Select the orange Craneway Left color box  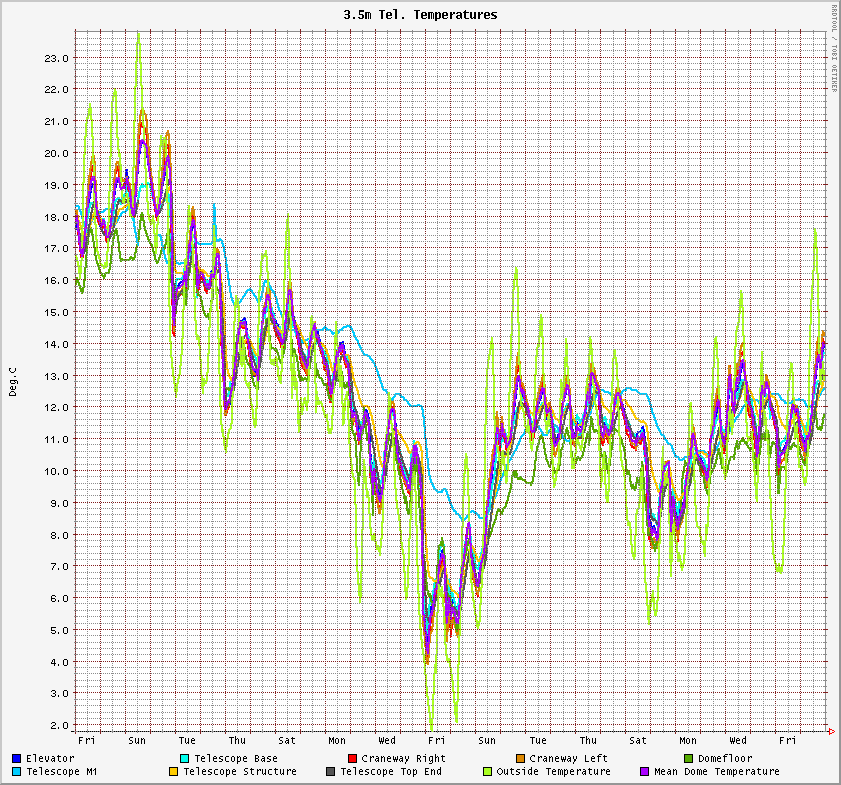click(520, 759)
